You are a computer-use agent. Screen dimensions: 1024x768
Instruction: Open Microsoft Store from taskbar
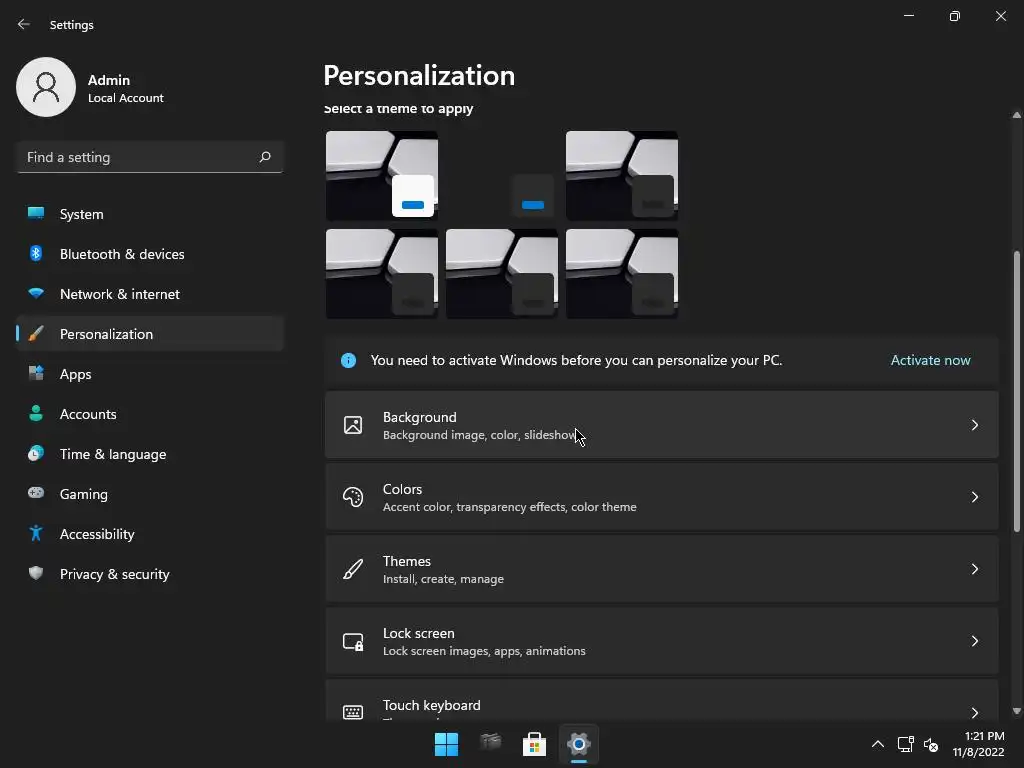[534, 744]
